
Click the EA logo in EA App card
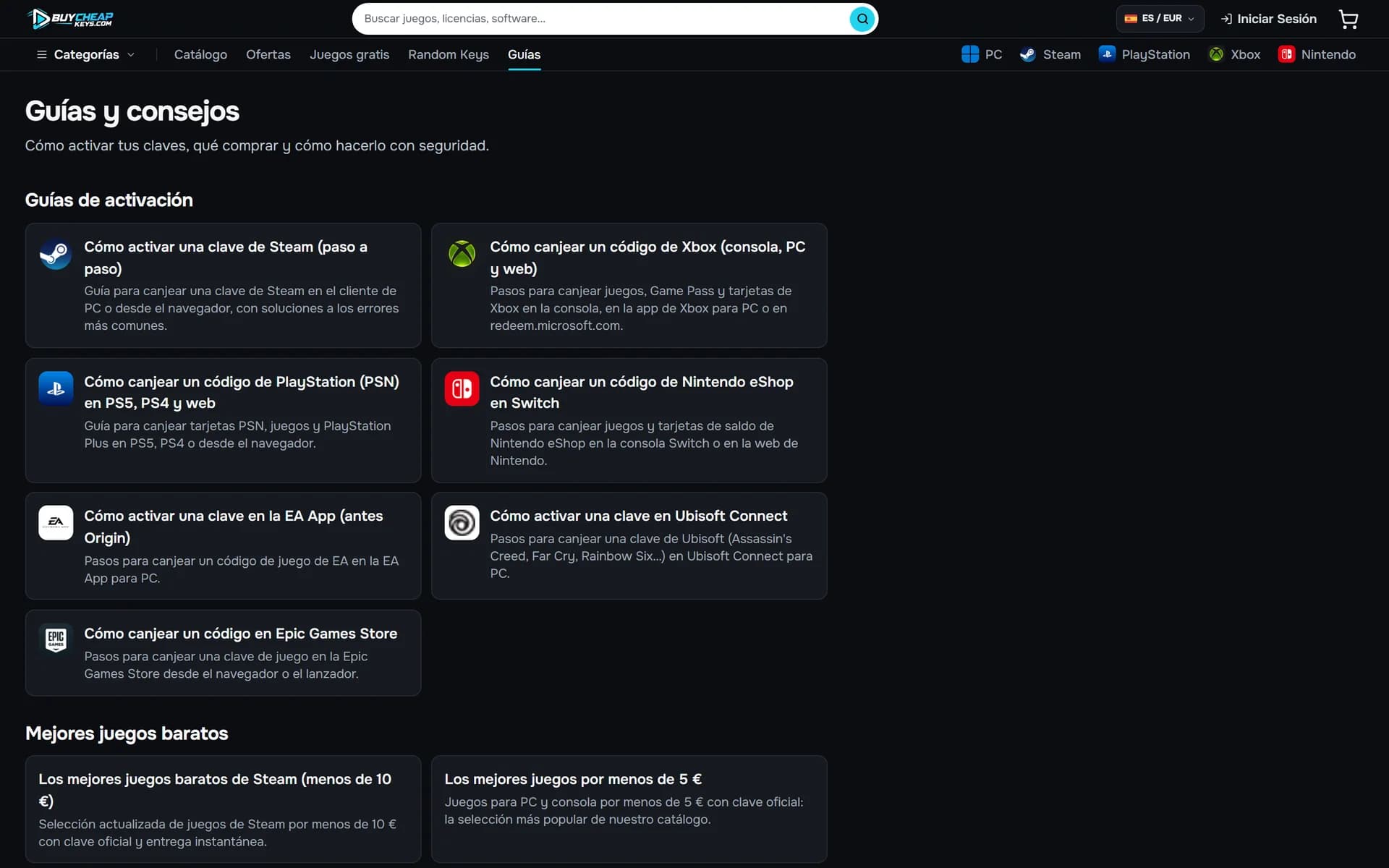[56, 523]
